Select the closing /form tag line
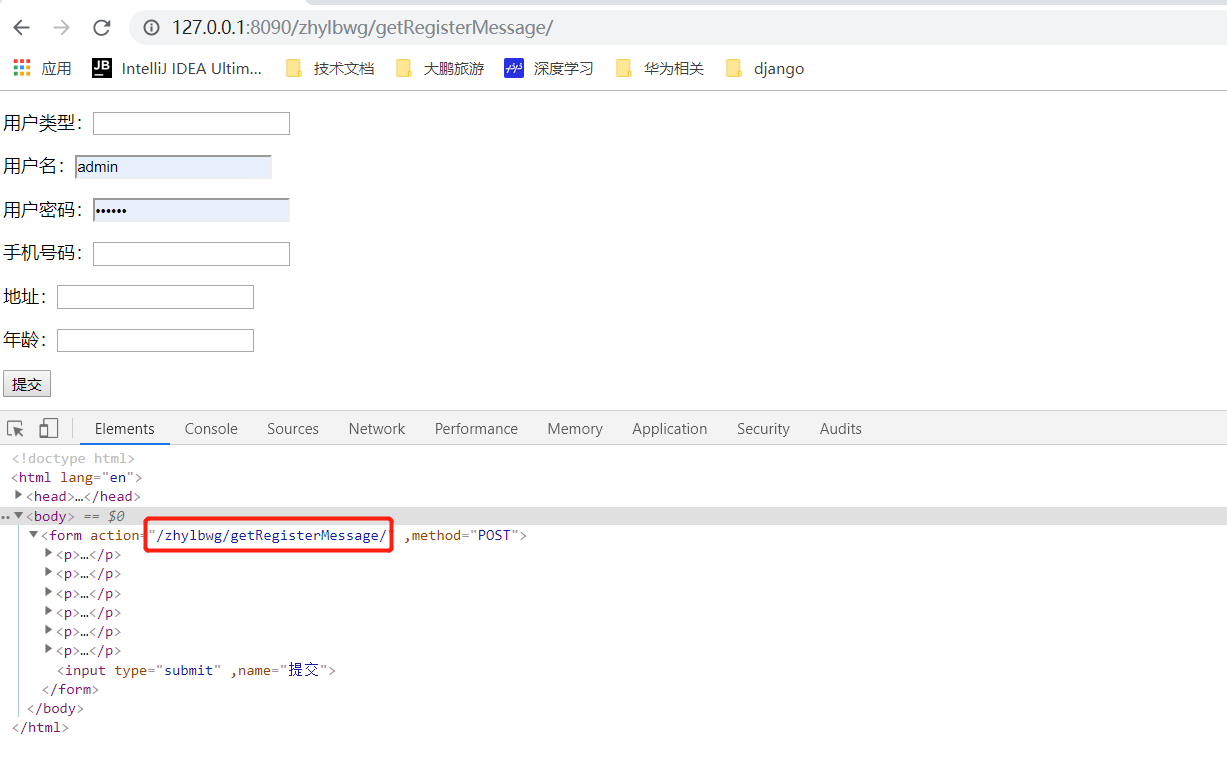This screenshot has width=1227, height=774. click(x=70, y=689)
